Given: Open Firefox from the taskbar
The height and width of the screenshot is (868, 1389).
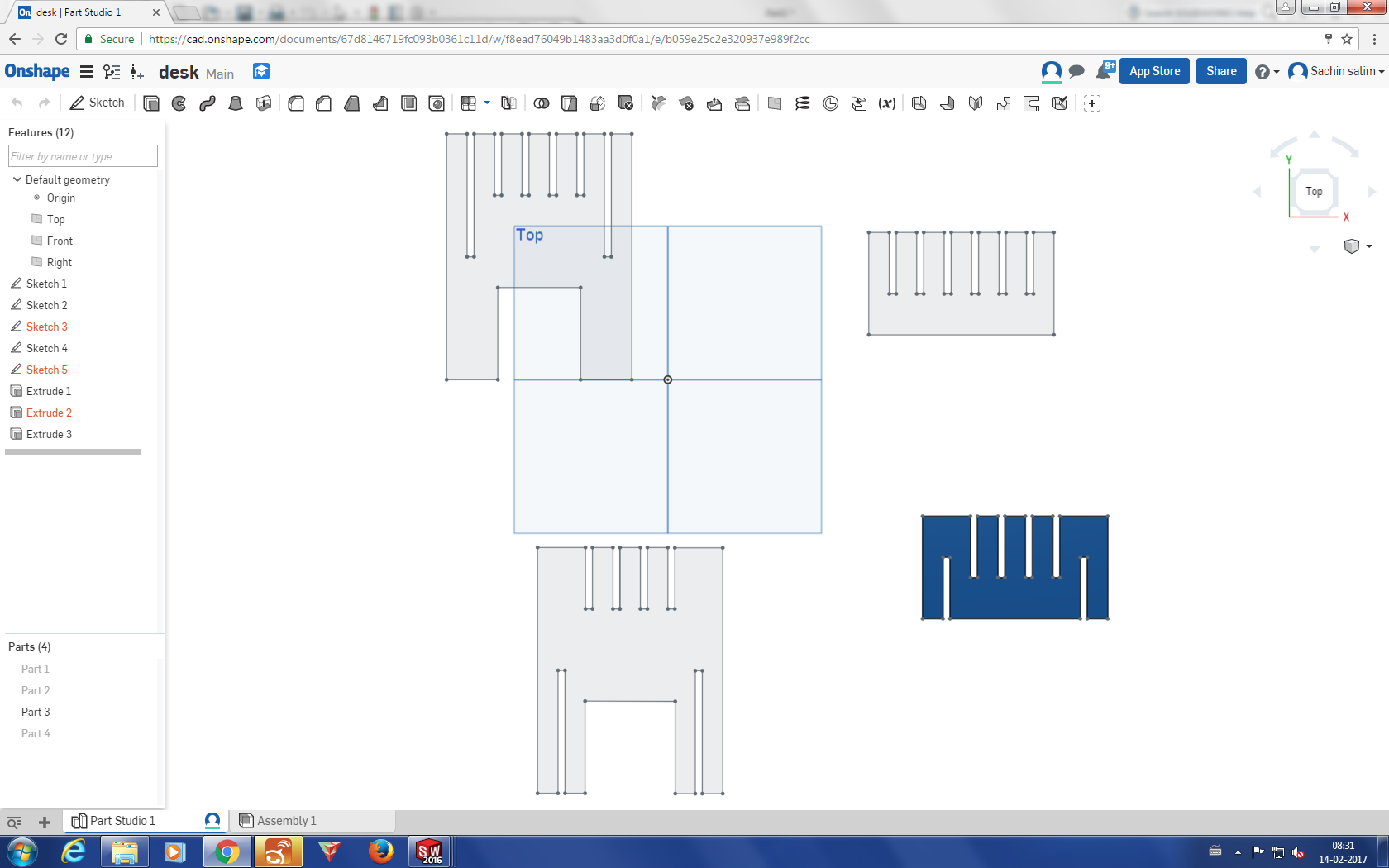Looking at the screenshot, I should click(x=380, y=851).
